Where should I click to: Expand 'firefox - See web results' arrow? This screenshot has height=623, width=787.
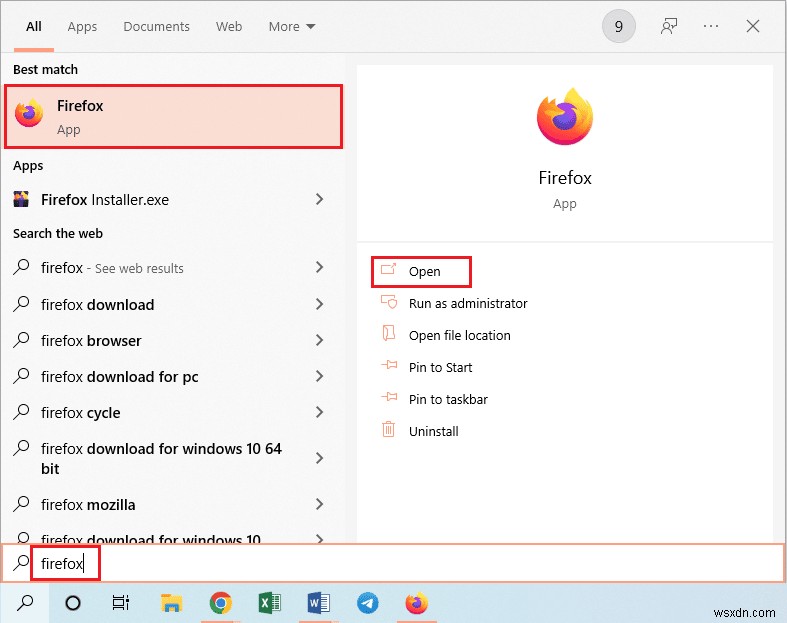[319, 267]
